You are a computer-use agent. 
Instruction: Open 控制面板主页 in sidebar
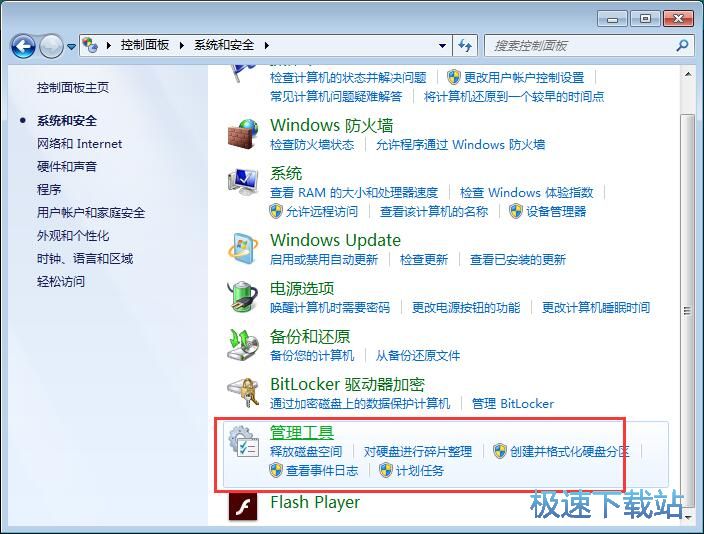(x=73, y=88)
